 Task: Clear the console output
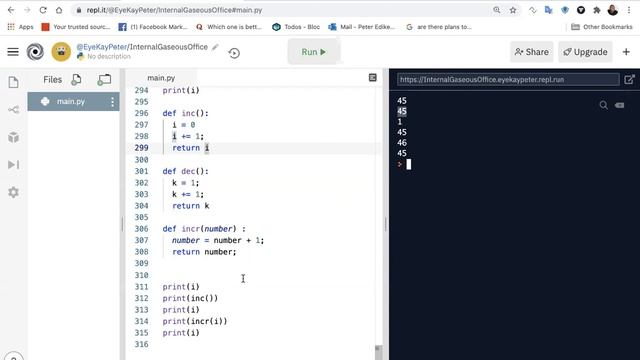click(620, 105)
